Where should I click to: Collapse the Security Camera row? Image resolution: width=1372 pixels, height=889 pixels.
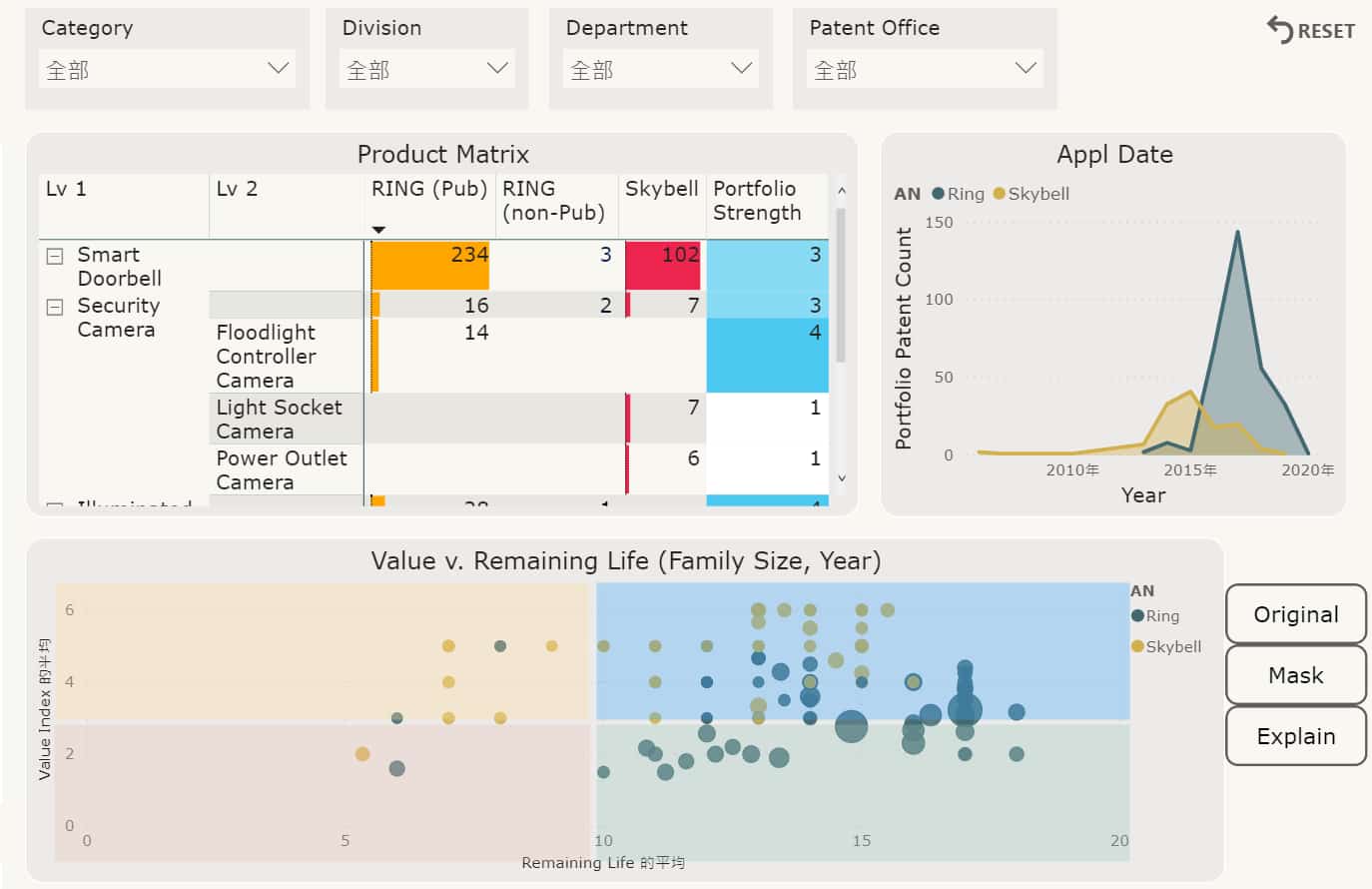(55, 308)
